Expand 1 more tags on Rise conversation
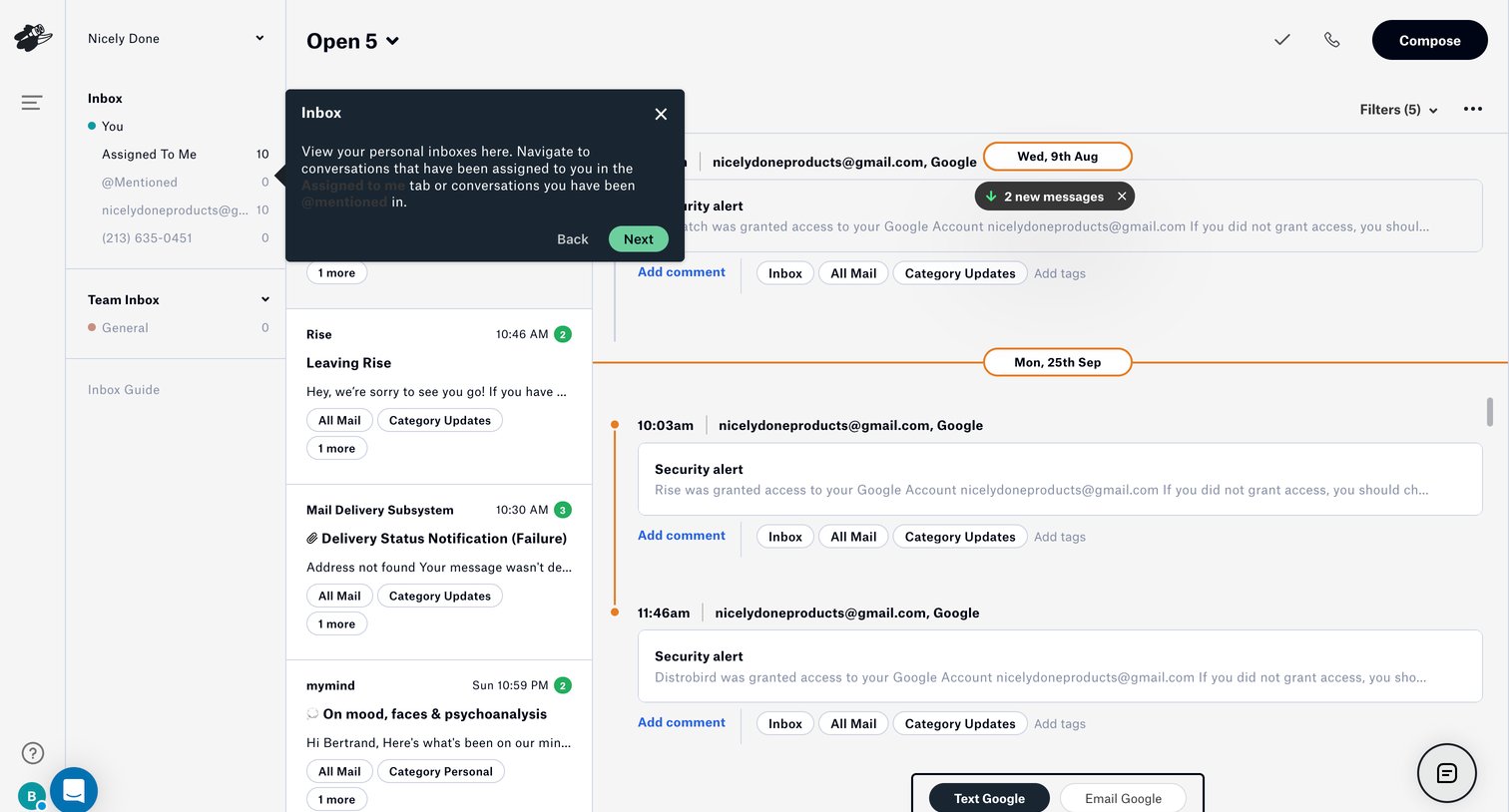Screen dimensions: 1509x812 [336, 449]
